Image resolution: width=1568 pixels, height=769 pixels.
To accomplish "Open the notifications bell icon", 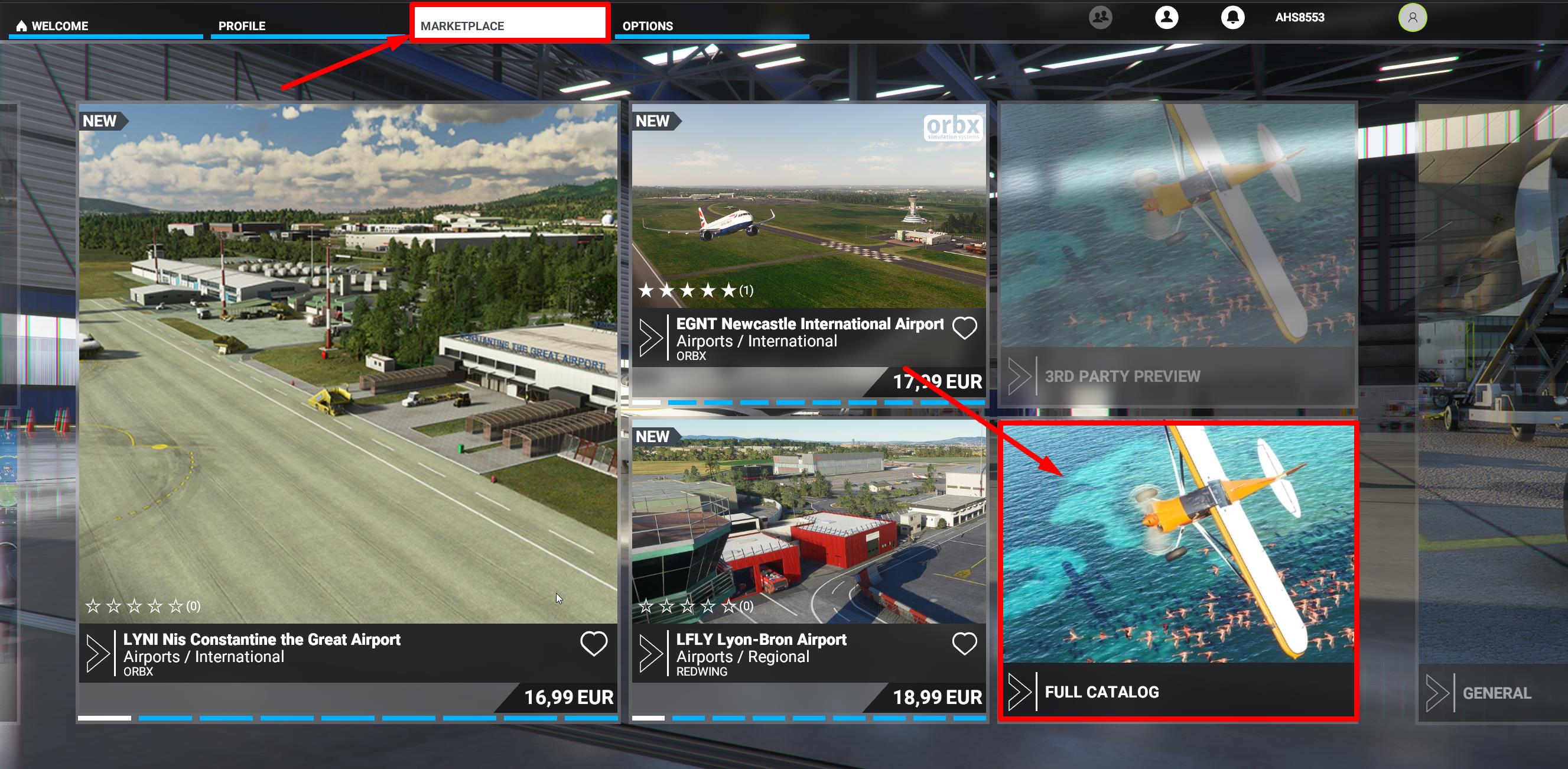I will [x=1232, y=17].
